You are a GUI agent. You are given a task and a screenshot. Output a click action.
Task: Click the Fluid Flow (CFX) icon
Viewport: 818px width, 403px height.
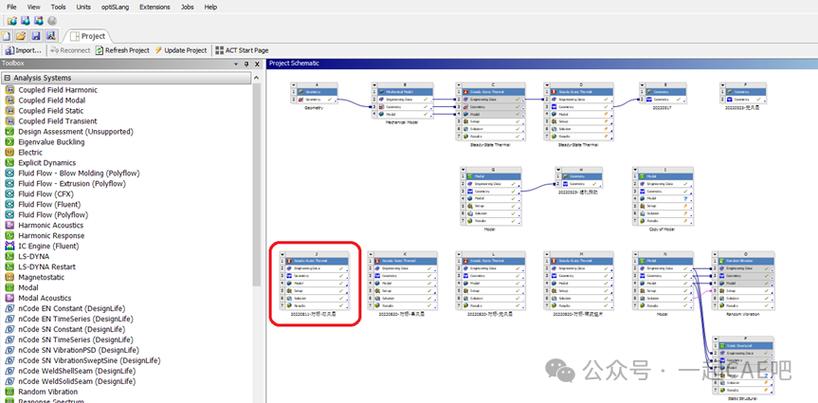[9, 194]
